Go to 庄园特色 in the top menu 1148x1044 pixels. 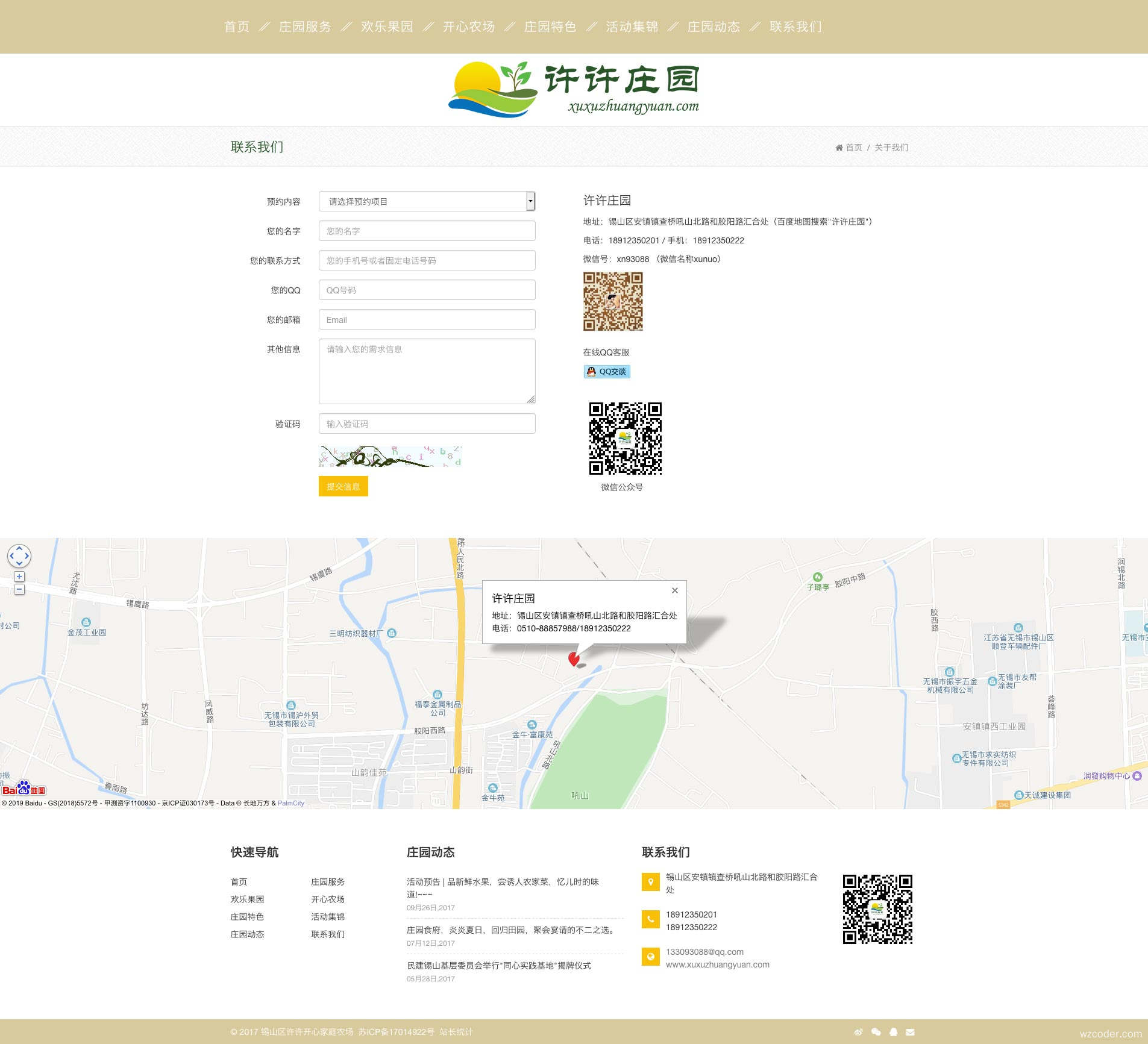(550, 27)
